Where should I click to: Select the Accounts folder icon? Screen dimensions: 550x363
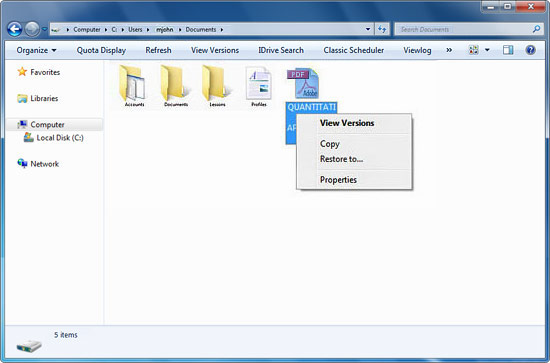(x=133, y=83)
